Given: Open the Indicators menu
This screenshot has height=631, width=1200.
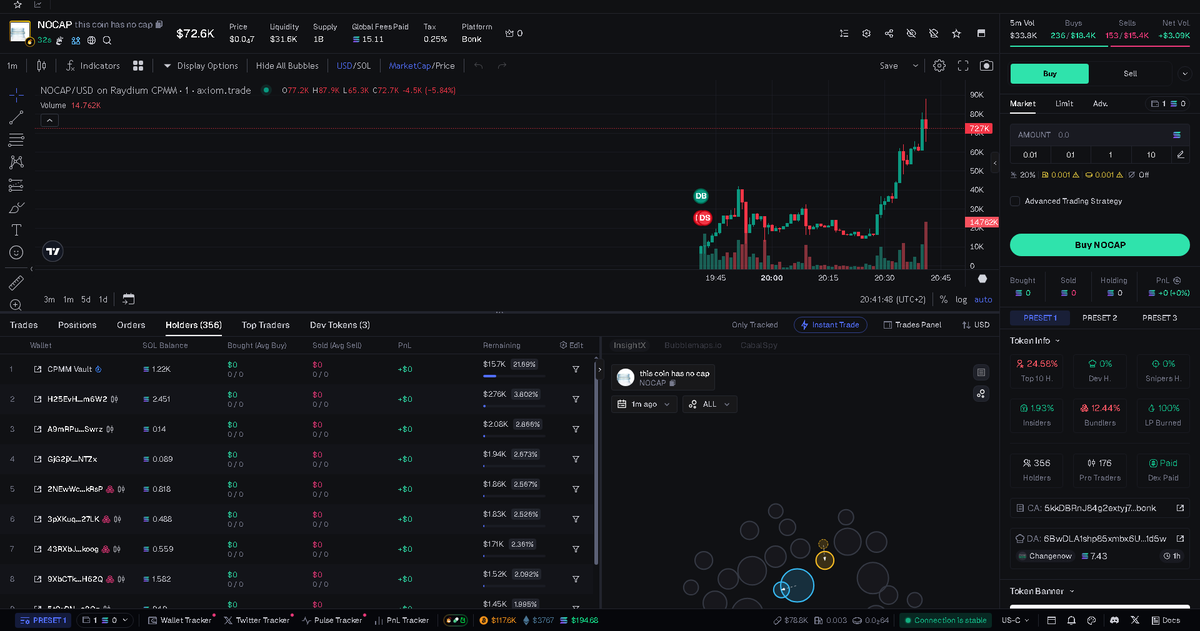Looking at the screenshot, I should [x=92, y=66].
